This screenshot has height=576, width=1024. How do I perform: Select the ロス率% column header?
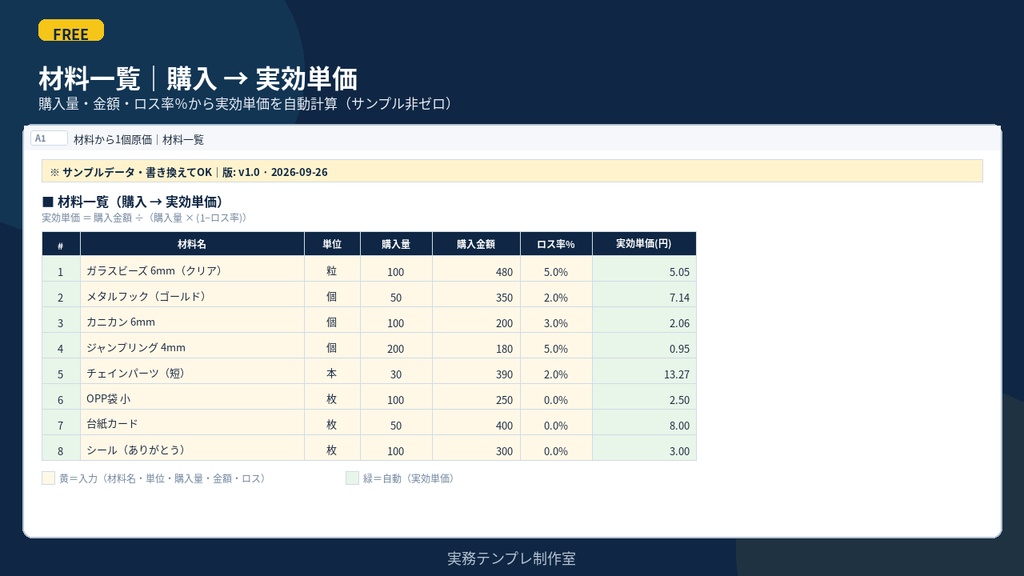click(x=556, y=244)
